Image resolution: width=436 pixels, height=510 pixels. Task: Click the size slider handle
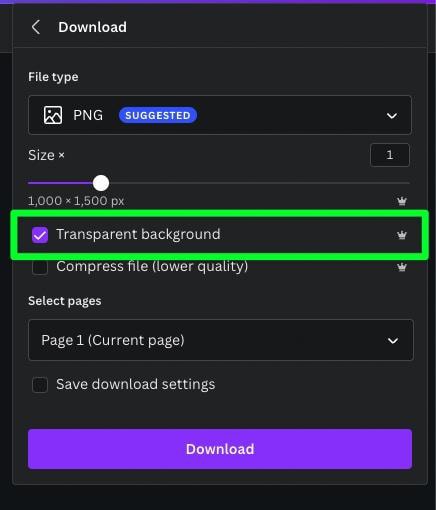(101, 183)
